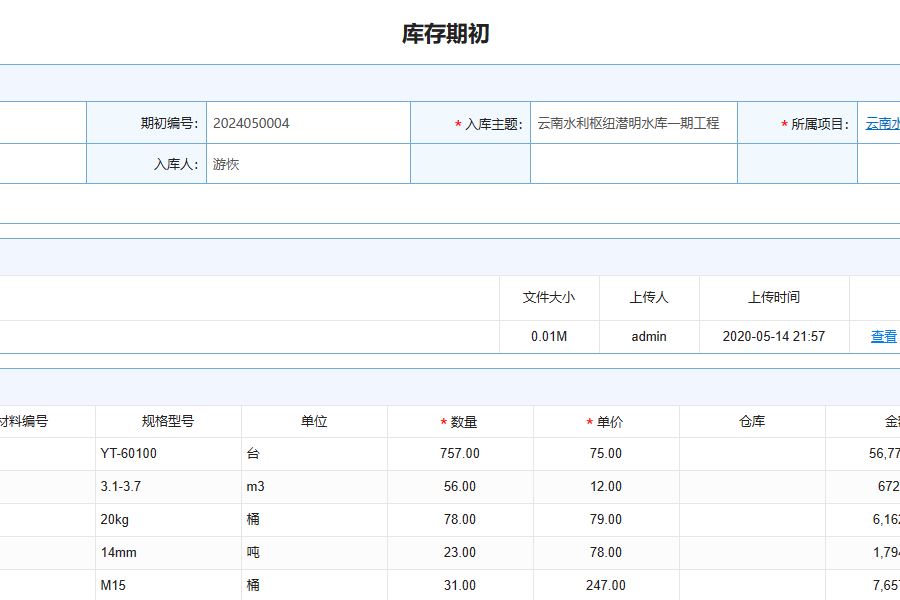The height and width of the screenshot is (600, 900).
Task: Click the 数量 column header
Action: coord(460,422)
